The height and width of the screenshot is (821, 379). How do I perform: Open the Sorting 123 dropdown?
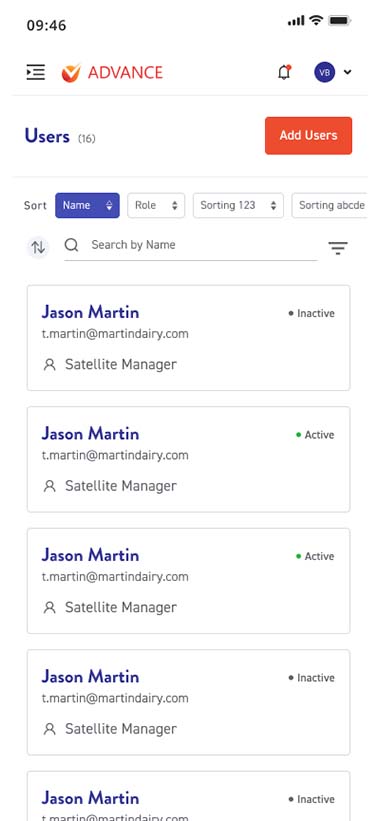point(238,205)
